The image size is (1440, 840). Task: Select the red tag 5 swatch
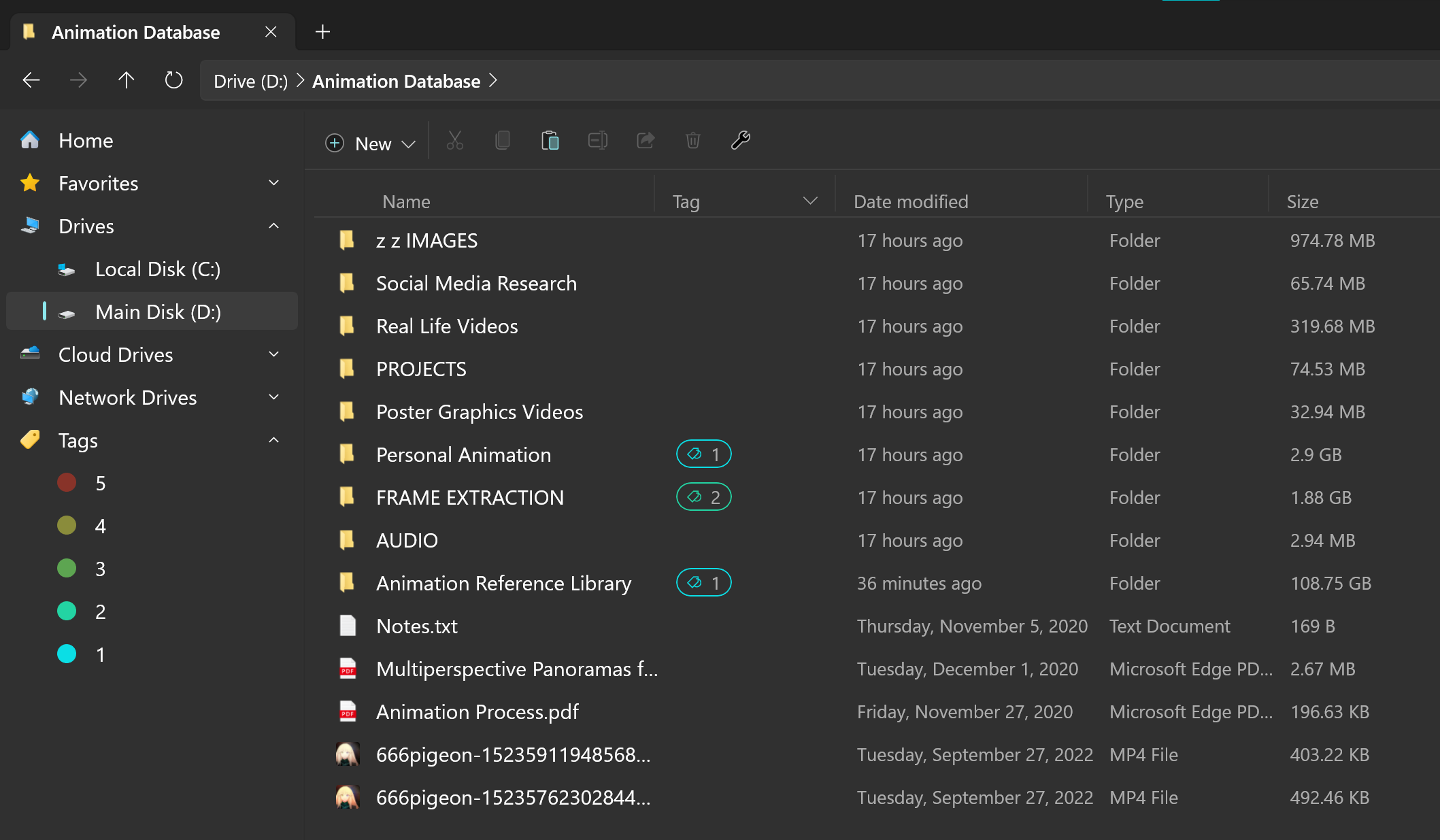(x=67, y=482)
